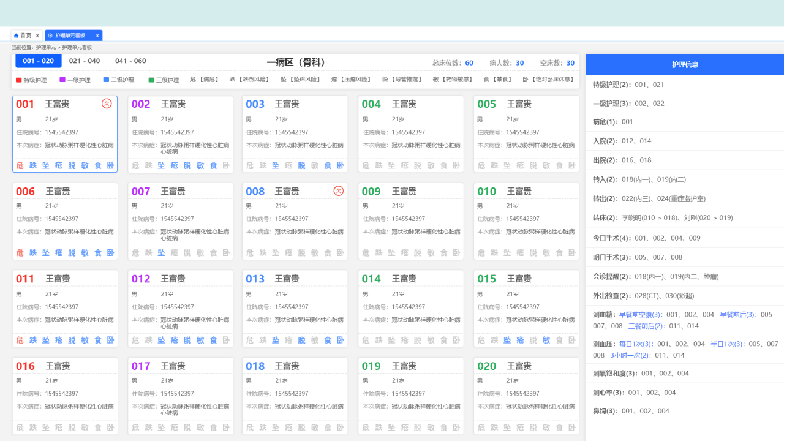Click the 危【病危】 legend entry
785x442 pixels.
click(203, 80)
